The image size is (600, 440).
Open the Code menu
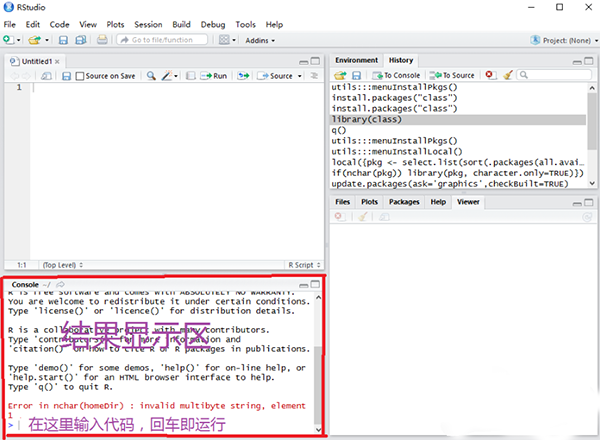click(x=59, y=24)
